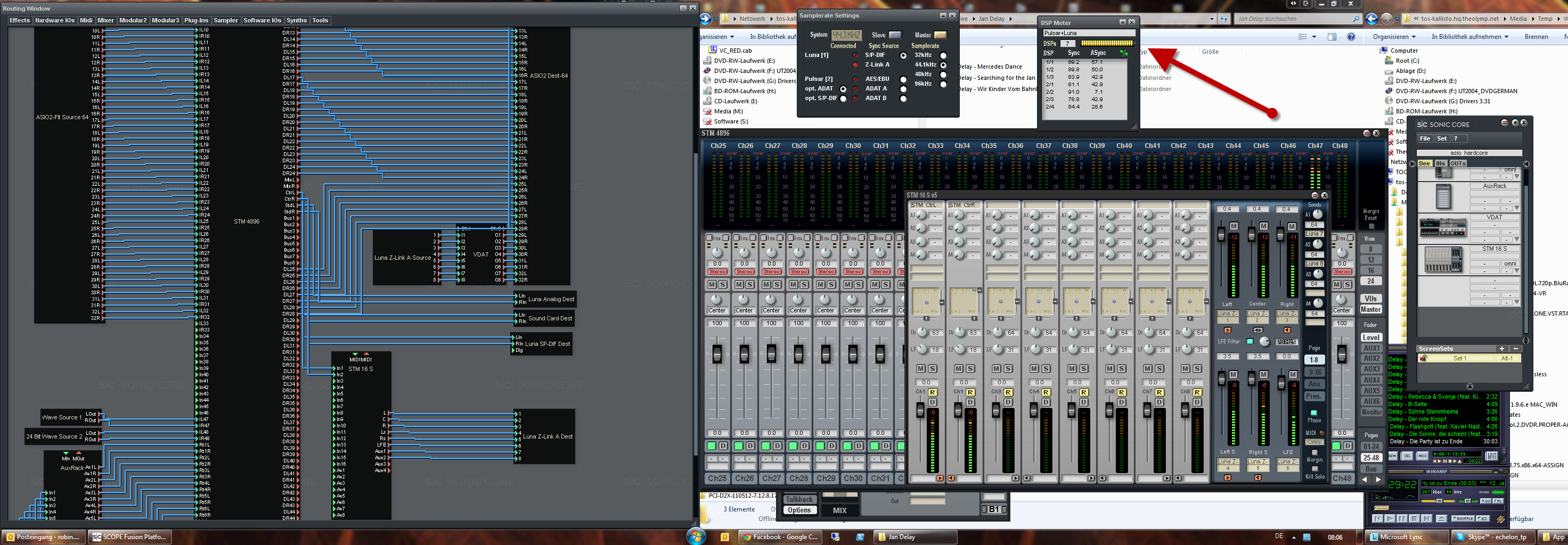Click the page-left arrow under Bus in STM 4896
This screenshot has height=545, width=1568.
click(1365, 480)
